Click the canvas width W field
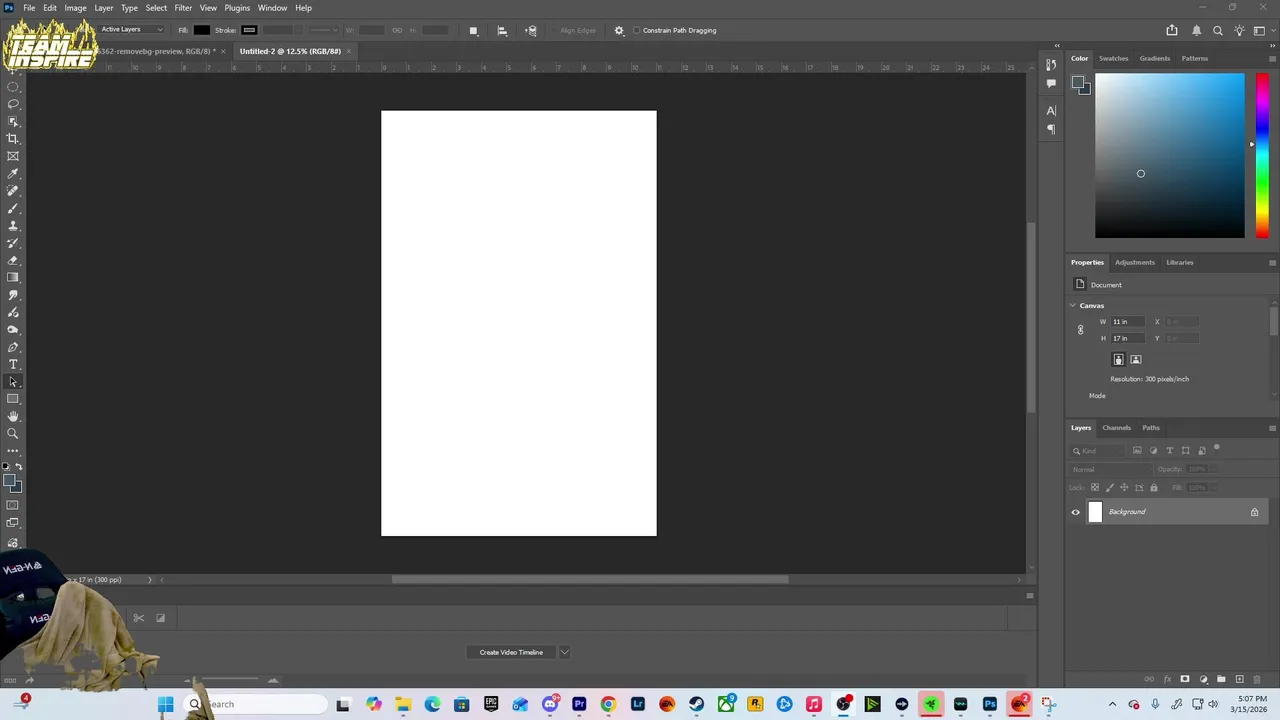The height and width of the screenshot is (720, 1280). point(1126,322)
